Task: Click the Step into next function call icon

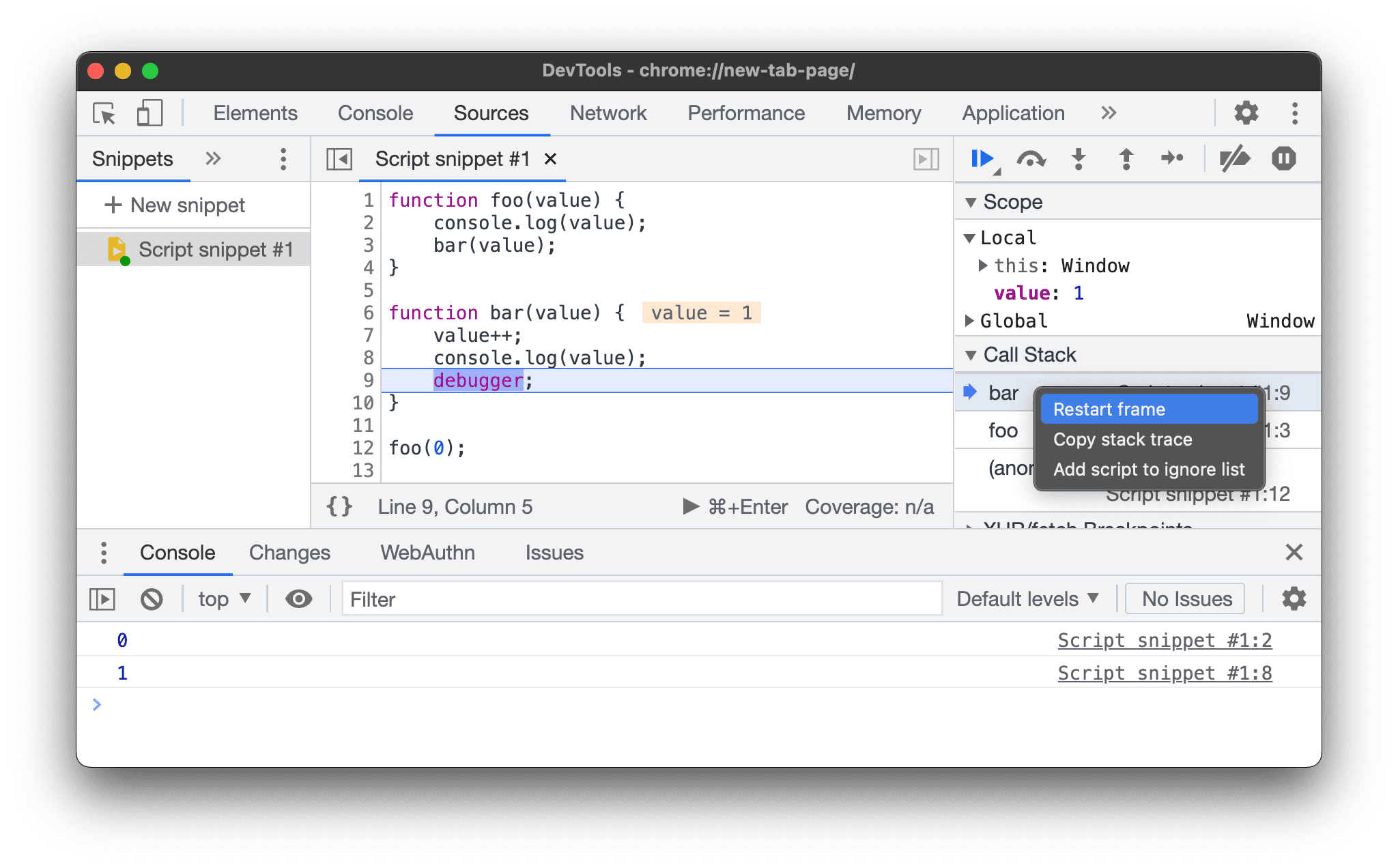Action: (x=1079, y=158)
